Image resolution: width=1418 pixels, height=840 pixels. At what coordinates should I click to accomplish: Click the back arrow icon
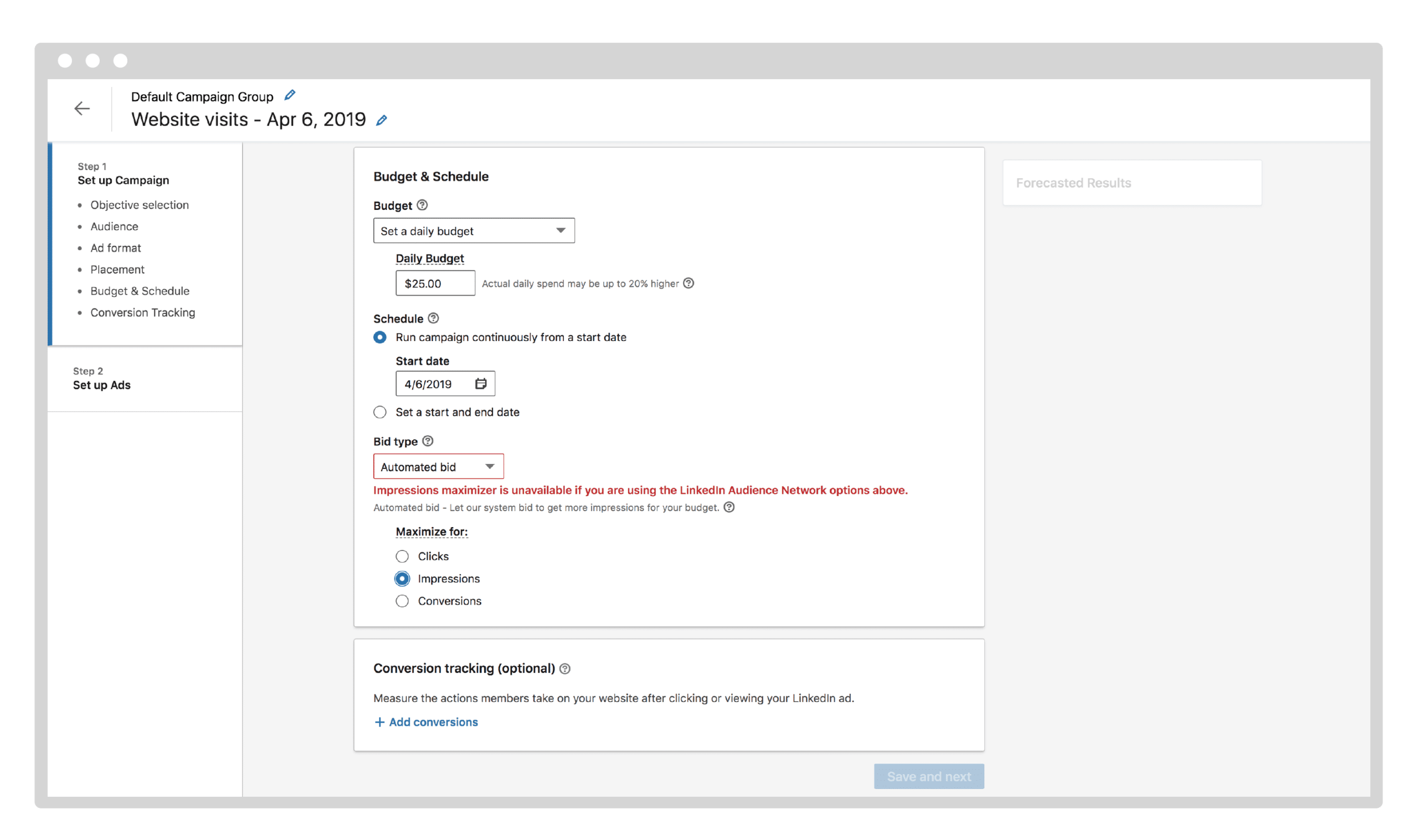pyautogui.click(x=82, y=108)
